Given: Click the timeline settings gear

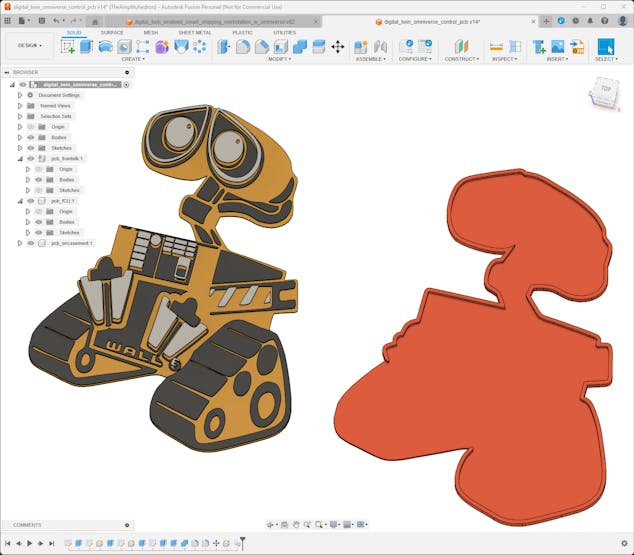Looking at the screenshot, I should click(x=625, y=543).
